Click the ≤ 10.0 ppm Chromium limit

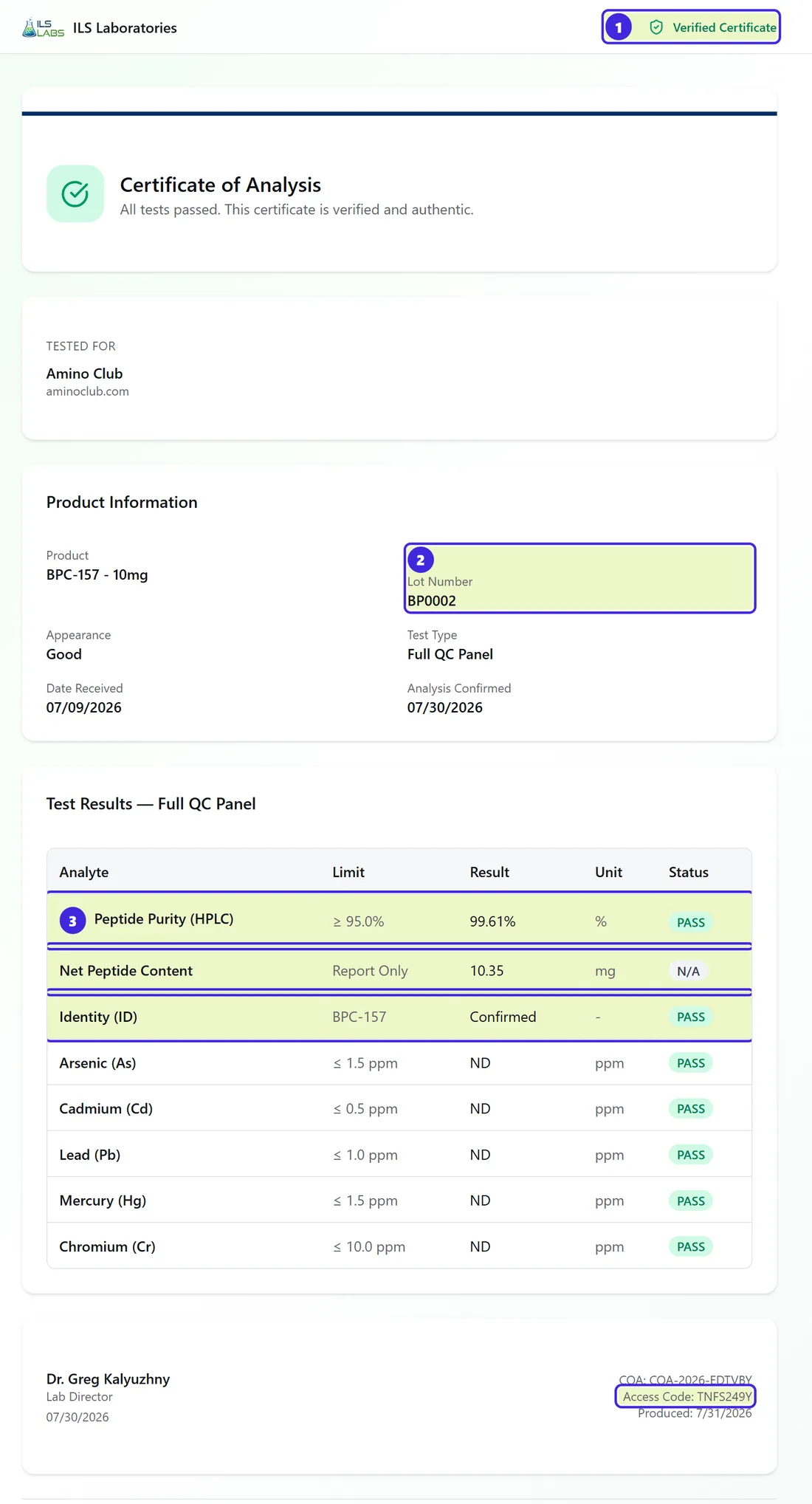click(368, 1246)
